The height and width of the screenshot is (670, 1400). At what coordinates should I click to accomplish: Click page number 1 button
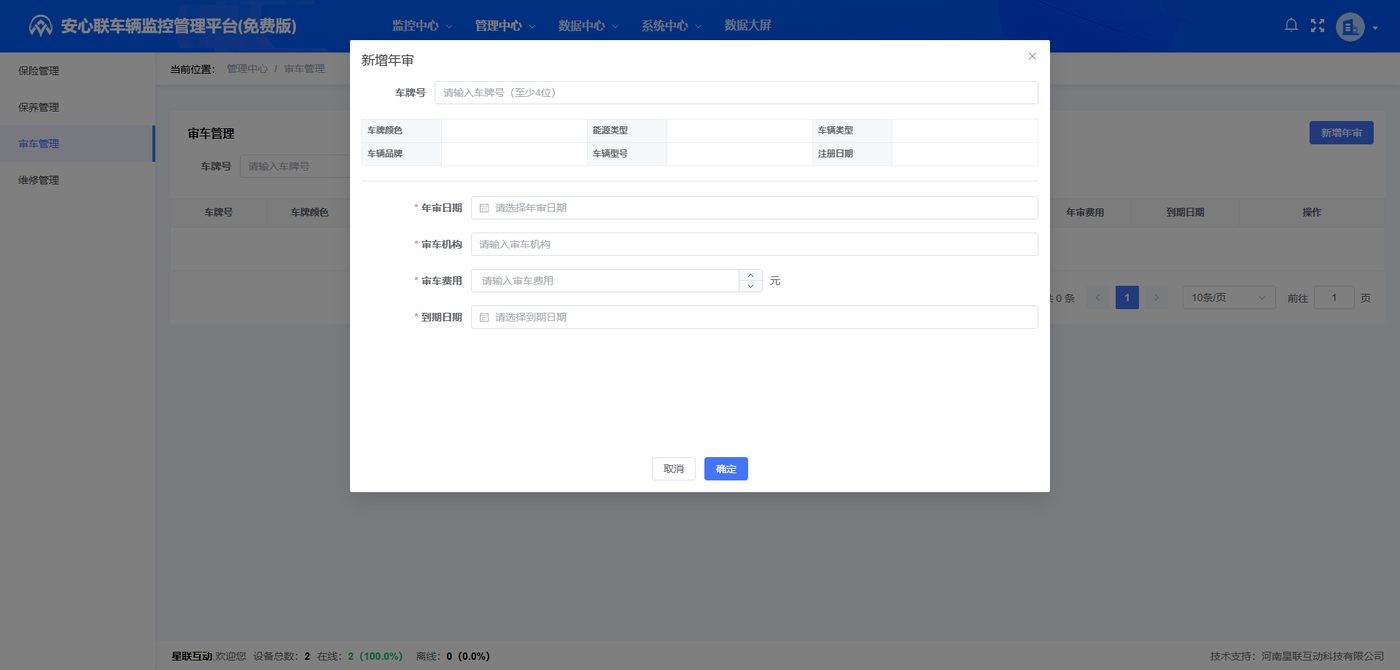(x=1127, y=297)
